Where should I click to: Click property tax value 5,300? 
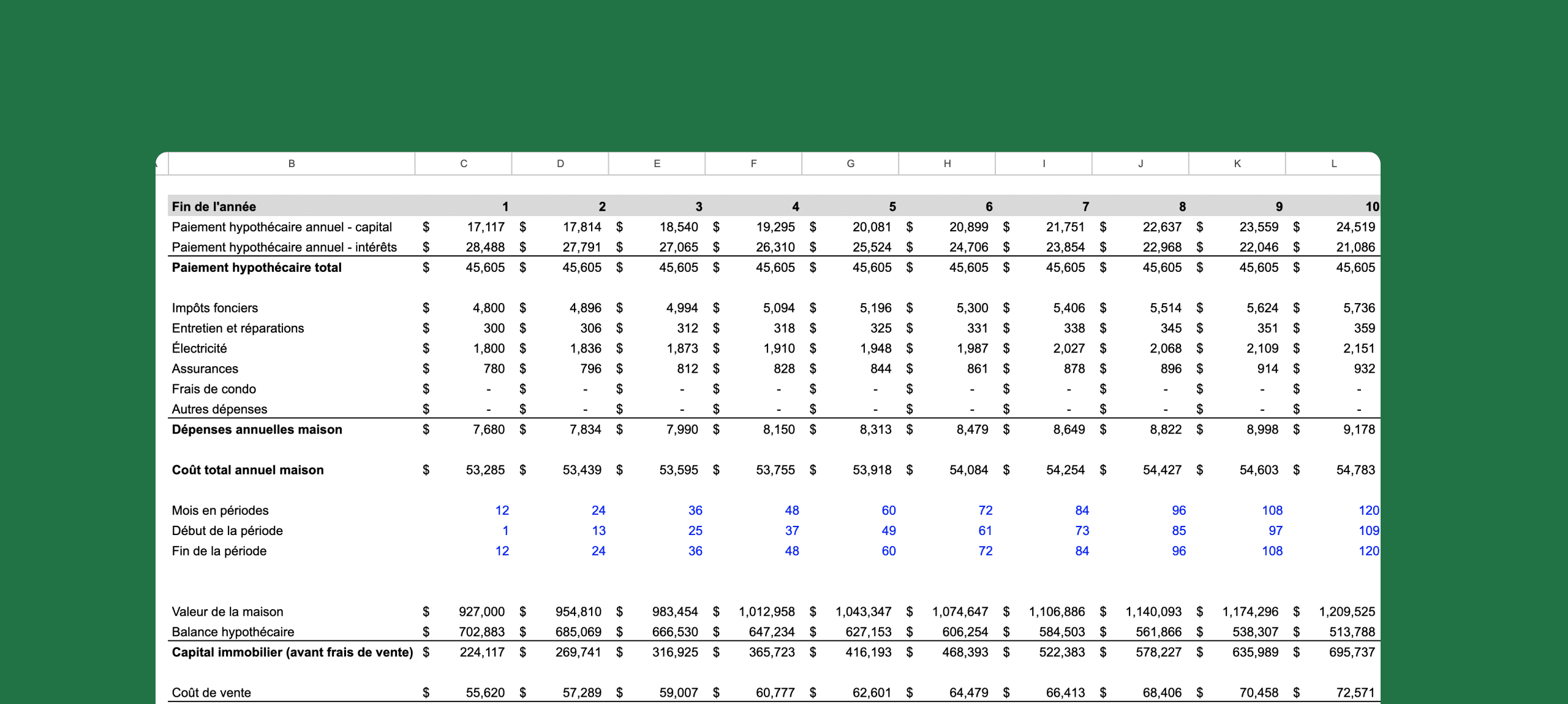[972, 308]
